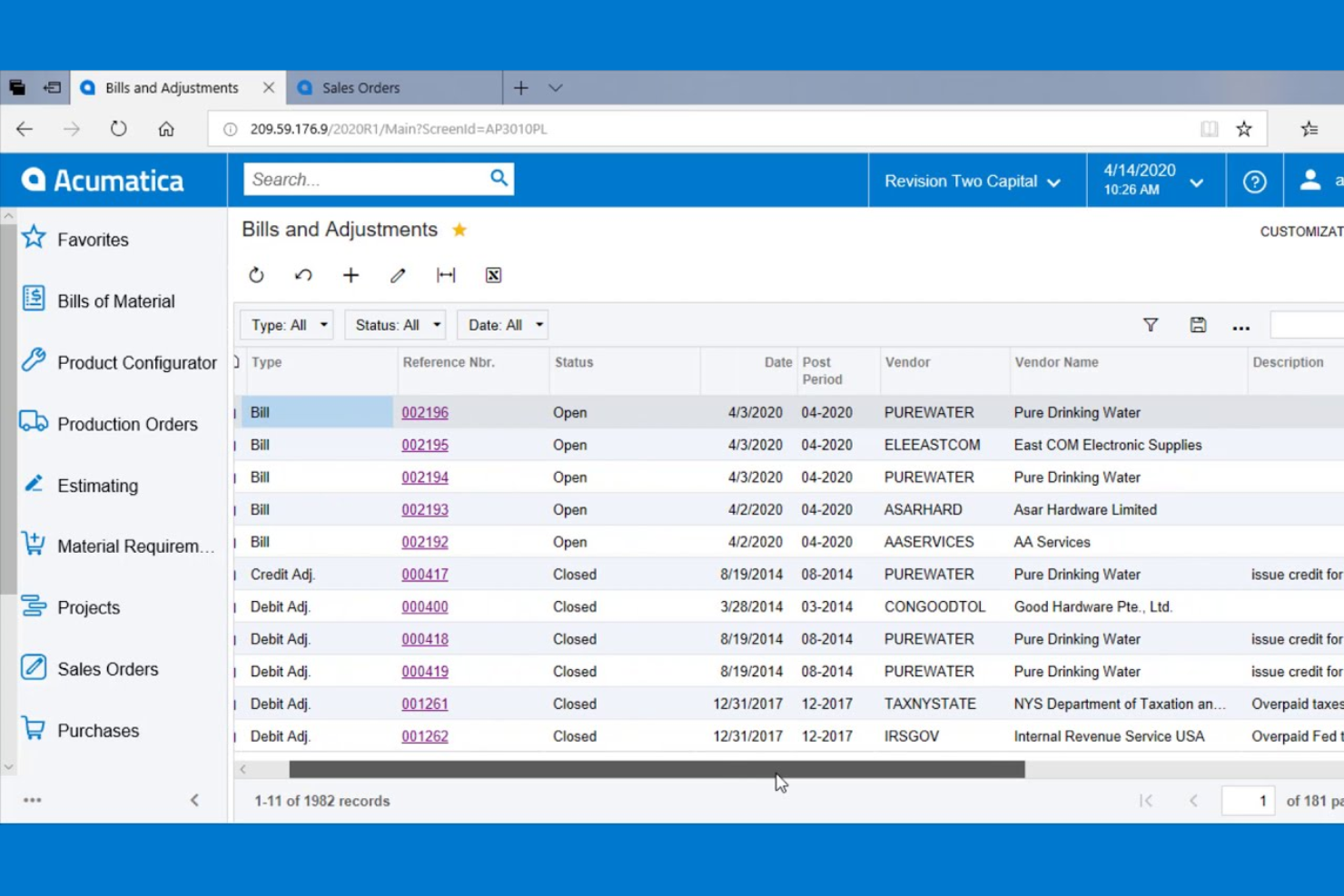This screenshot has width=1344, height=896.
Task: Sort by the Vendor Name column header
Action: (x=1056, y=362)
